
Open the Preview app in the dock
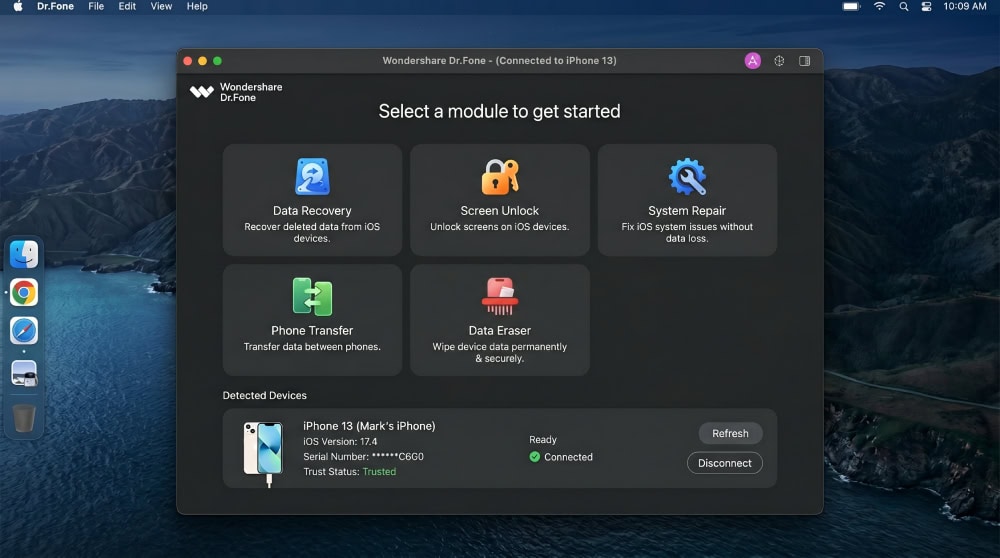point(24,374)
